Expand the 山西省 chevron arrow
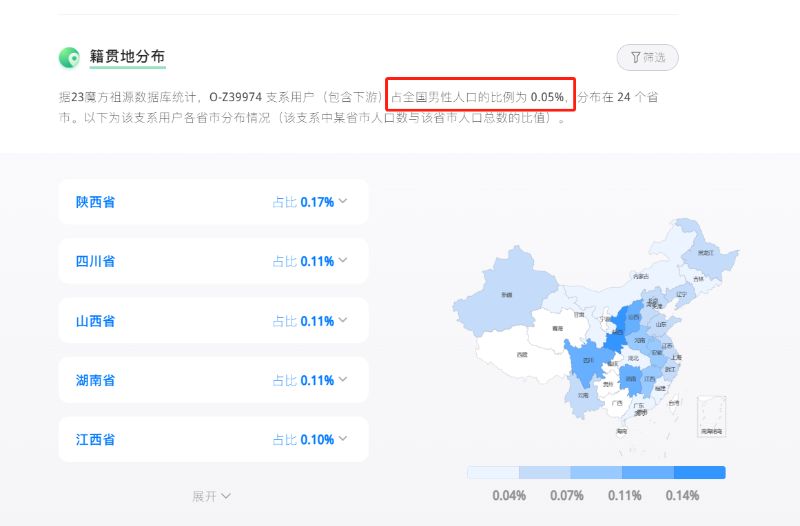Screen dimensions: 800x526 343,321
